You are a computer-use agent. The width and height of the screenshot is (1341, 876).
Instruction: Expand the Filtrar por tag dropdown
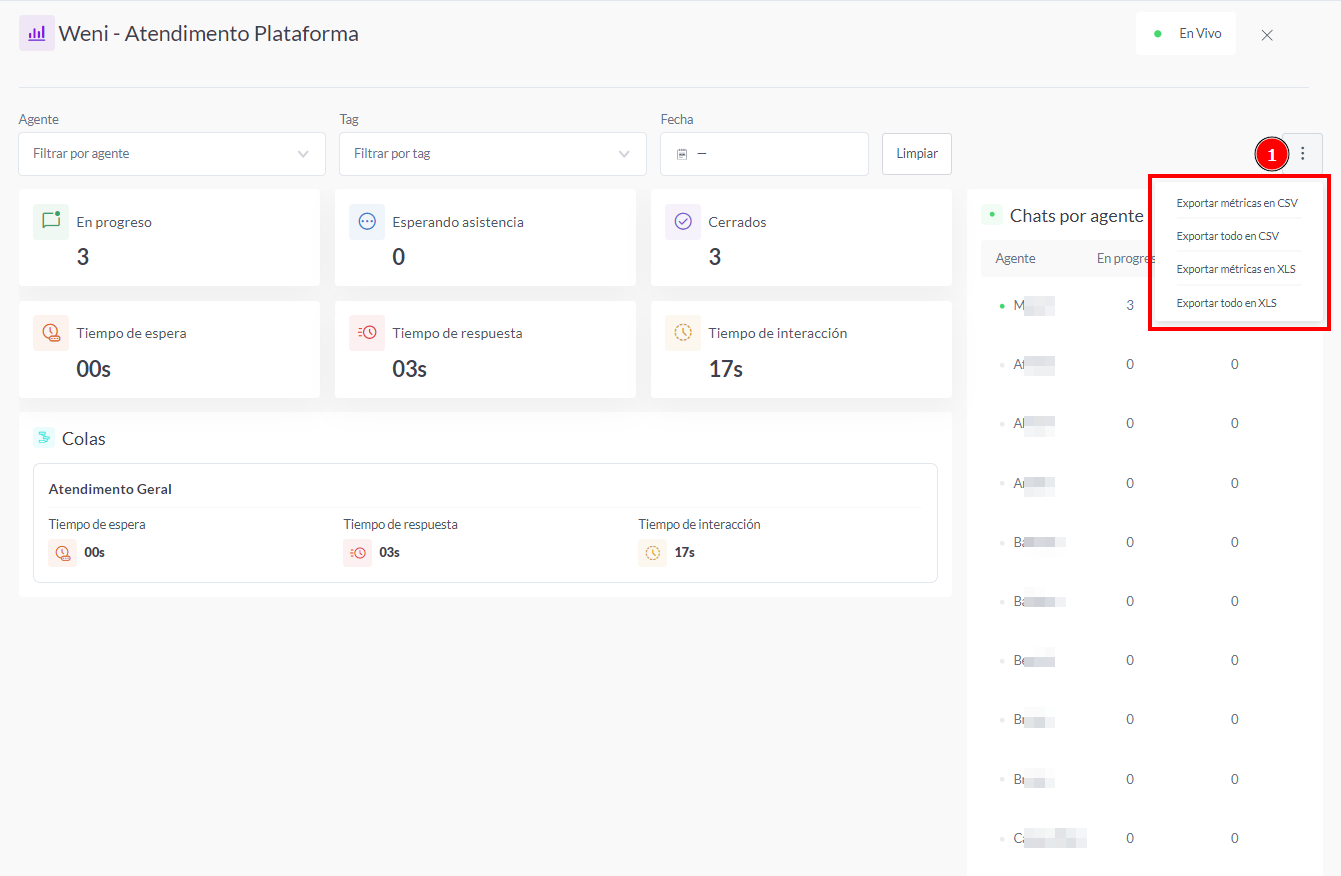(493, 154)
